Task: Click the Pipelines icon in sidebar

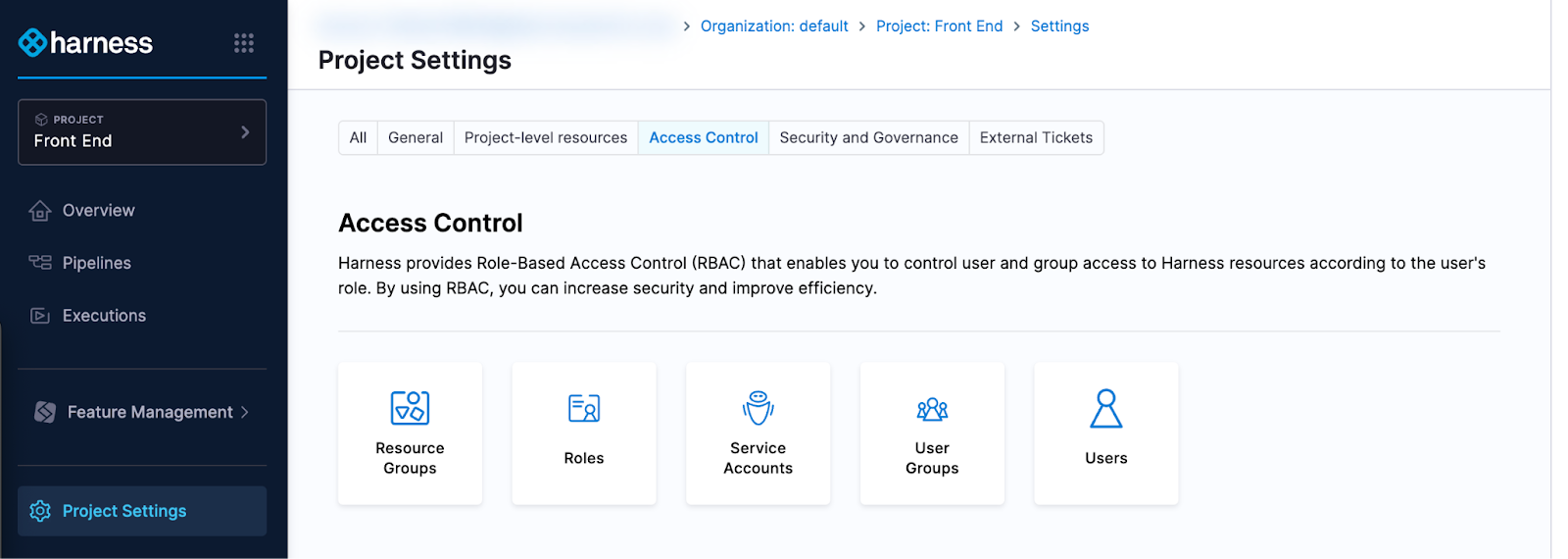Action: click(x=40, y=263)
